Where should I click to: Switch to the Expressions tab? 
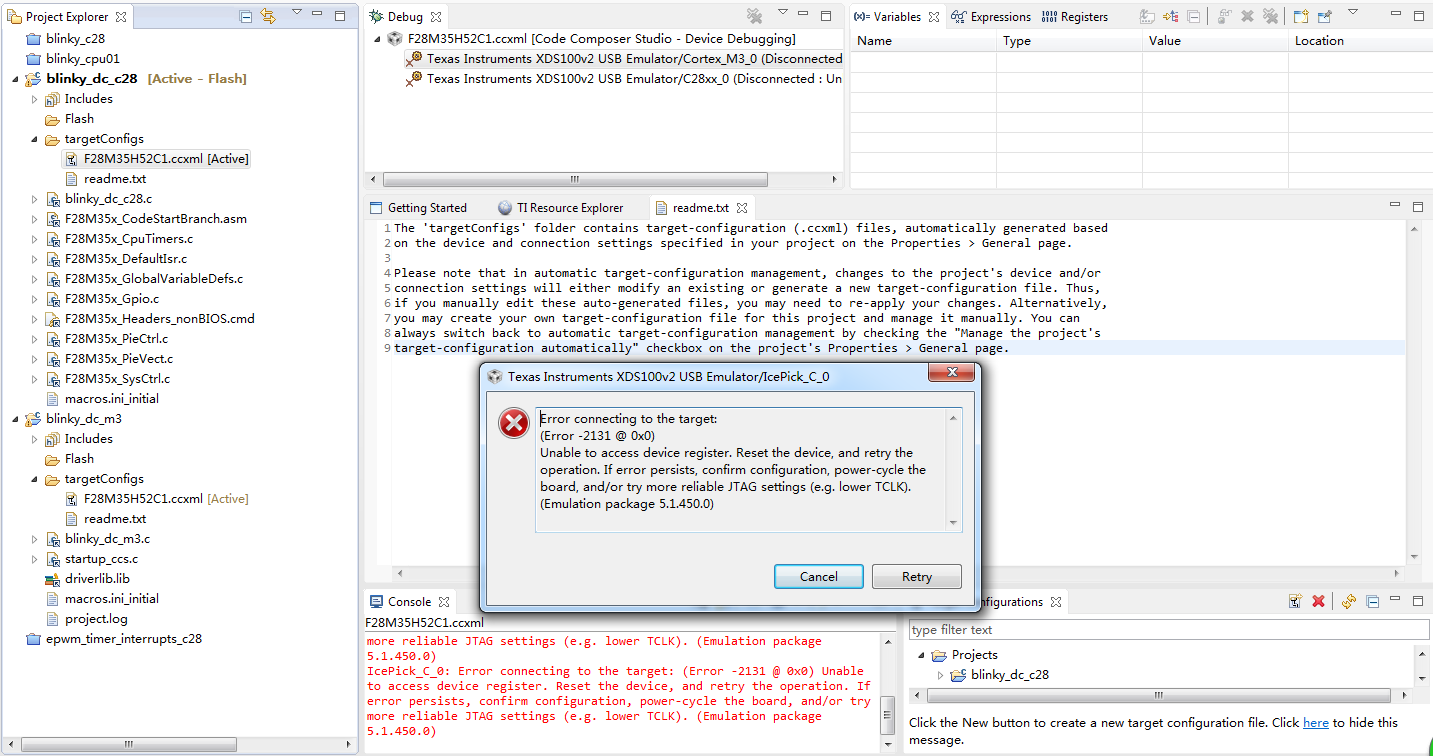click(x=991, y=16)
